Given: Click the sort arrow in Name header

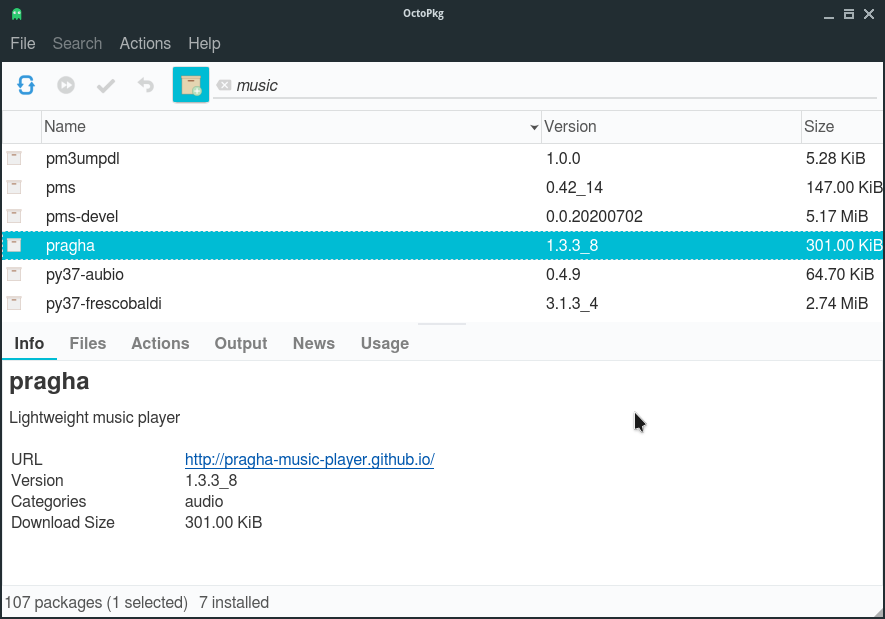Looking at the screenshot, I should [x=534, y=128].
